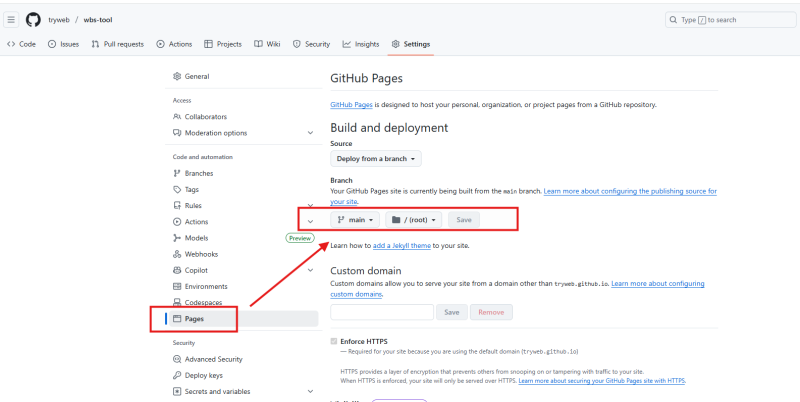
Task: Open the Projects tab
Action: click(x=223, y=44)
